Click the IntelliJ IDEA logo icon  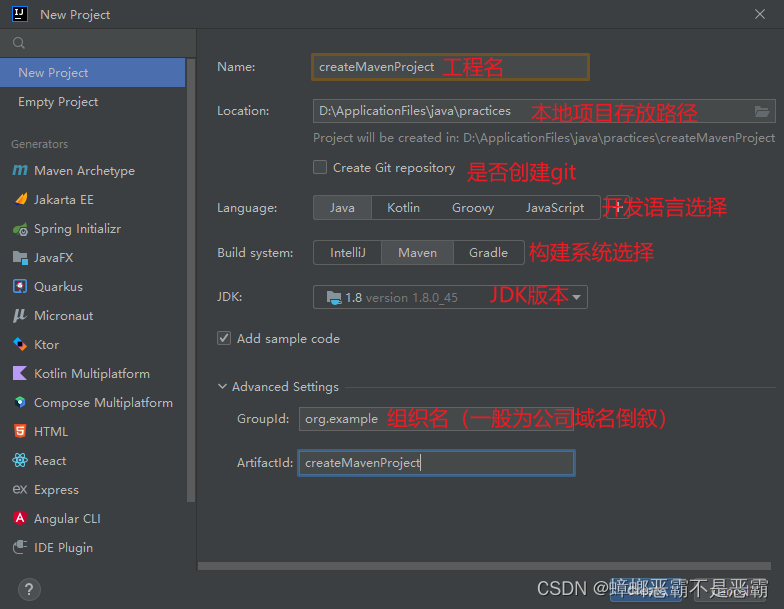point(20,14)
